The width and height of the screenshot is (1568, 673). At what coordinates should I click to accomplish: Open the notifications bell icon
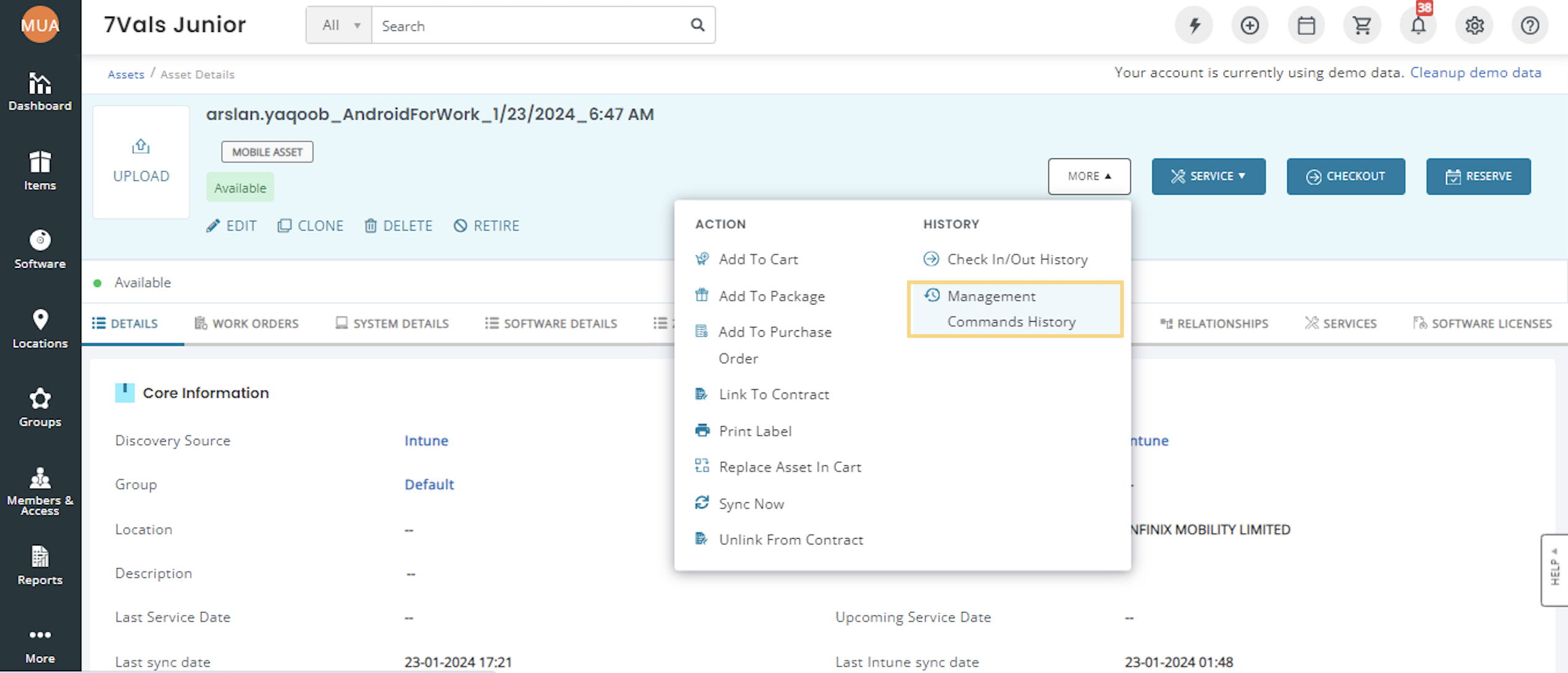click(x=1418, y=26)
